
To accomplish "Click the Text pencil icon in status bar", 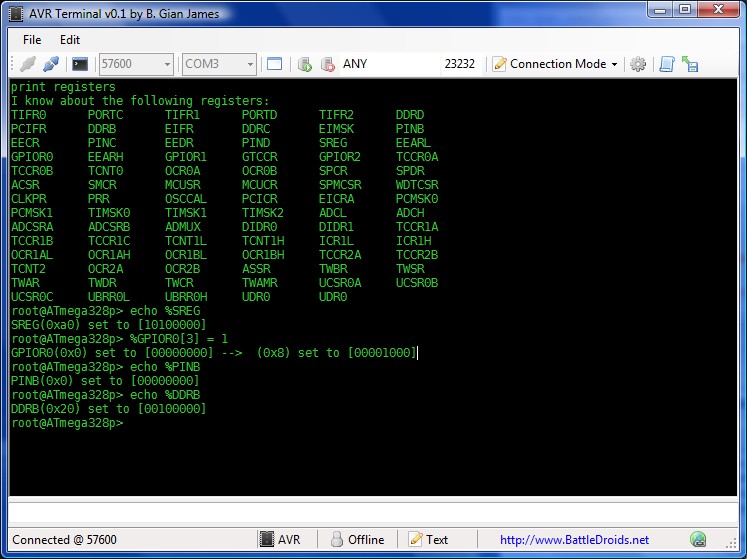I will coord(415,539).
